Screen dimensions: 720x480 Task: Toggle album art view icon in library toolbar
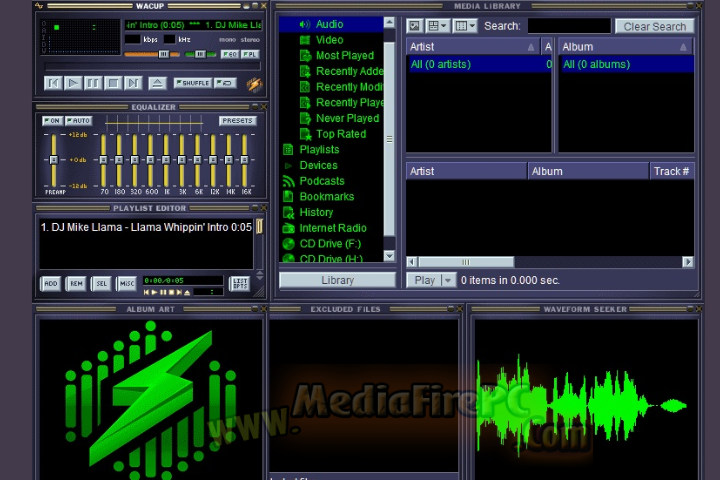click(x=415, y=26)
